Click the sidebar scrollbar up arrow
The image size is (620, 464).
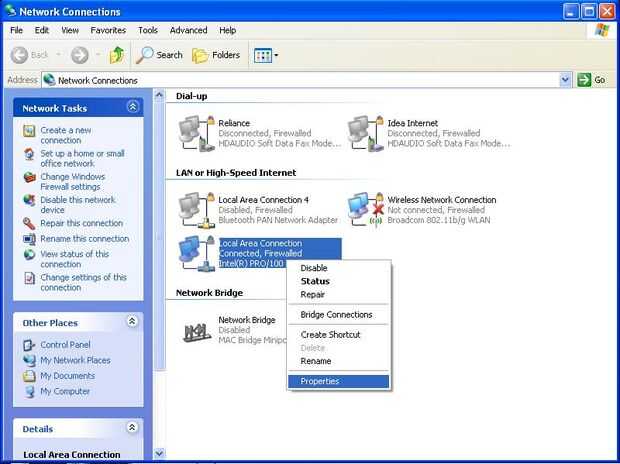tap(159, 95)
